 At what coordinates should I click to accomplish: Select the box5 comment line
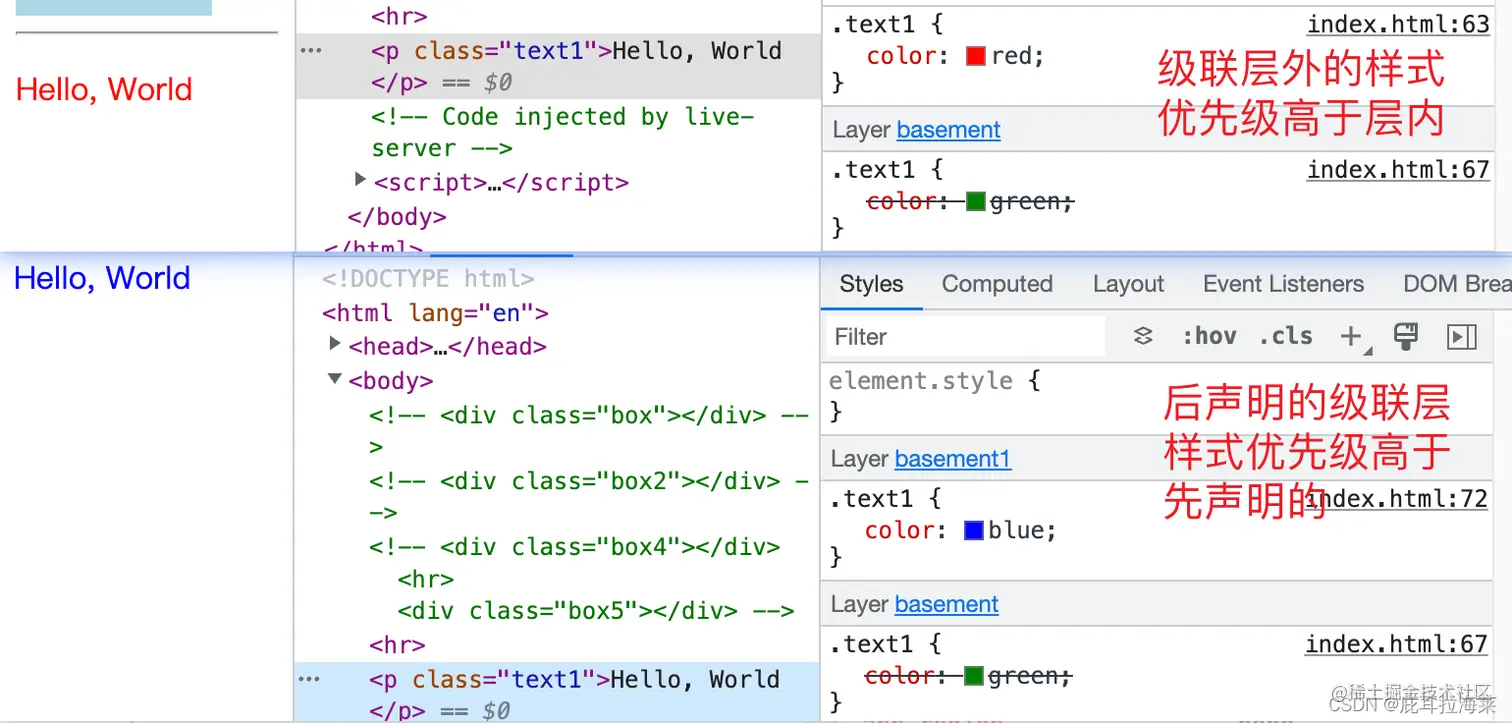pos(596,611)
